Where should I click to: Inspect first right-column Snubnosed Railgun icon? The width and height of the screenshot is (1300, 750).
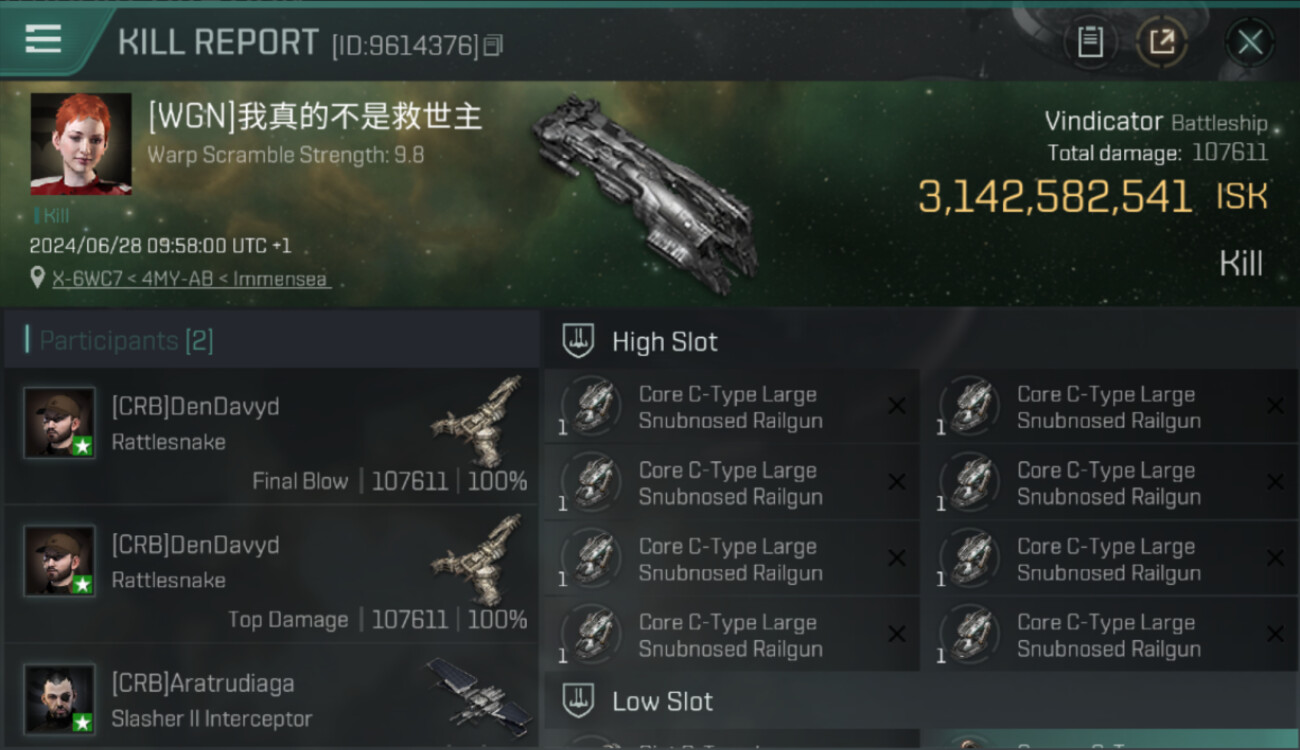[x=970, y=406]
